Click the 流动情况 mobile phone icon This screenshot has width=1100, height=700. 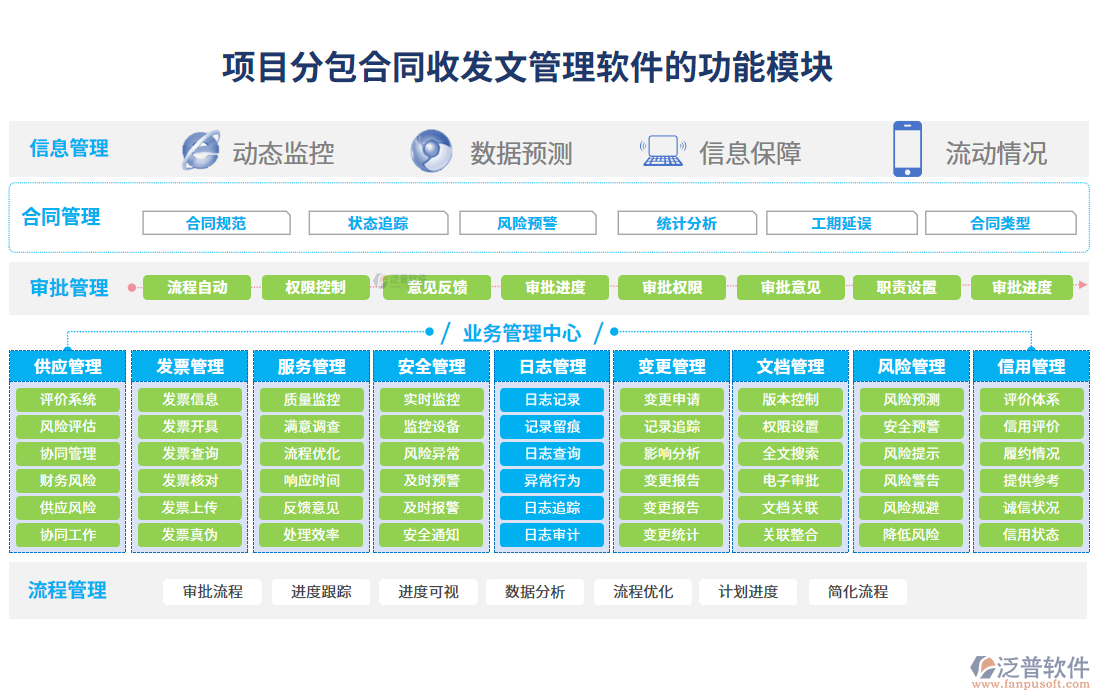click(x=906, y=150)
